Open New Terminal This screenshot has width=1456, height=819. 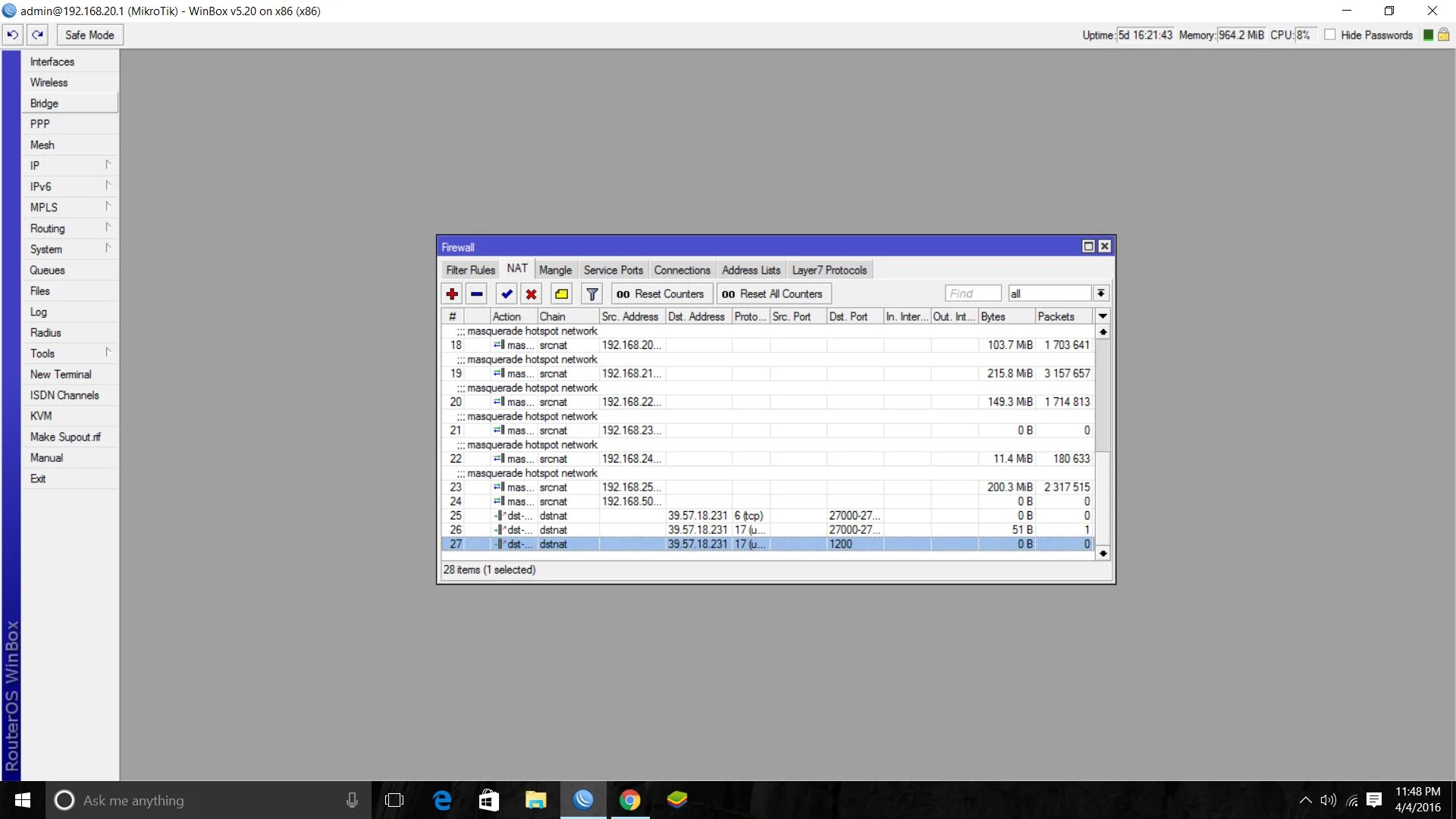click(69, 374)
